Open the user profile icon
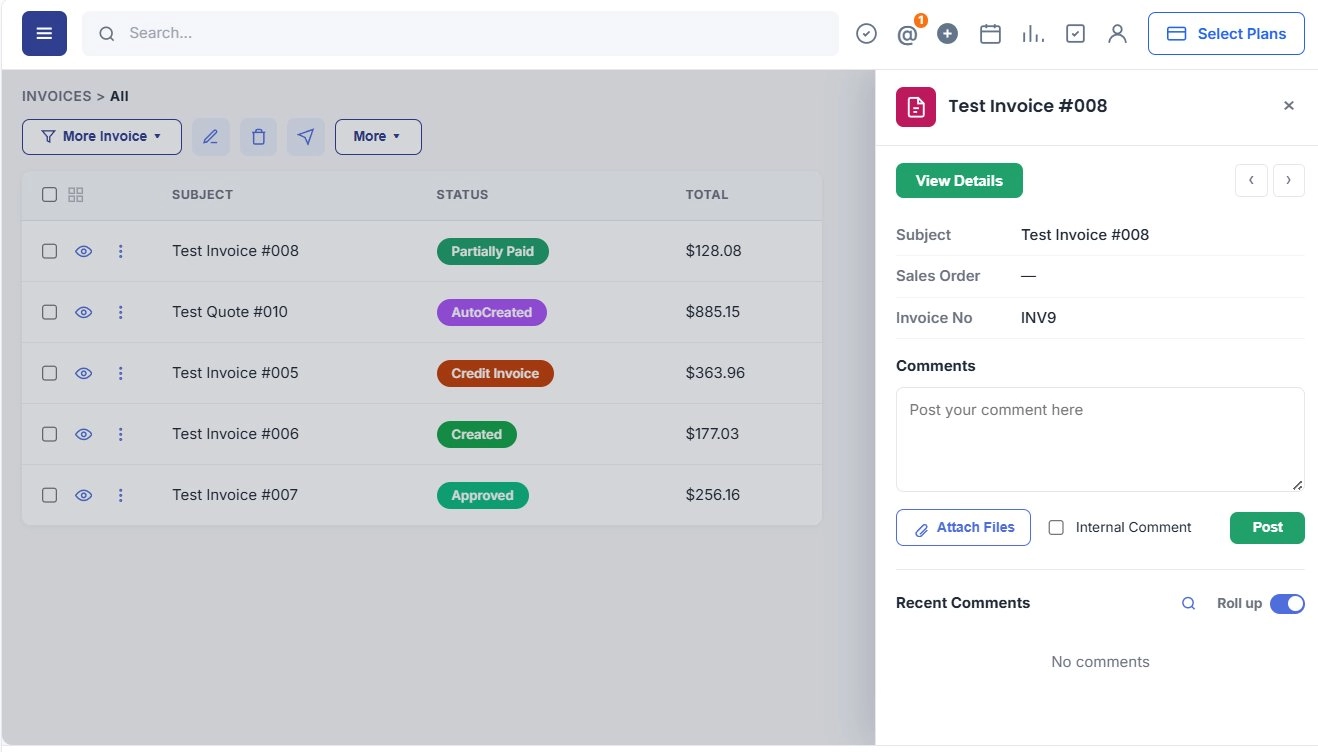This screenshot has height=752, width=1318. (x=1117, y=34)
